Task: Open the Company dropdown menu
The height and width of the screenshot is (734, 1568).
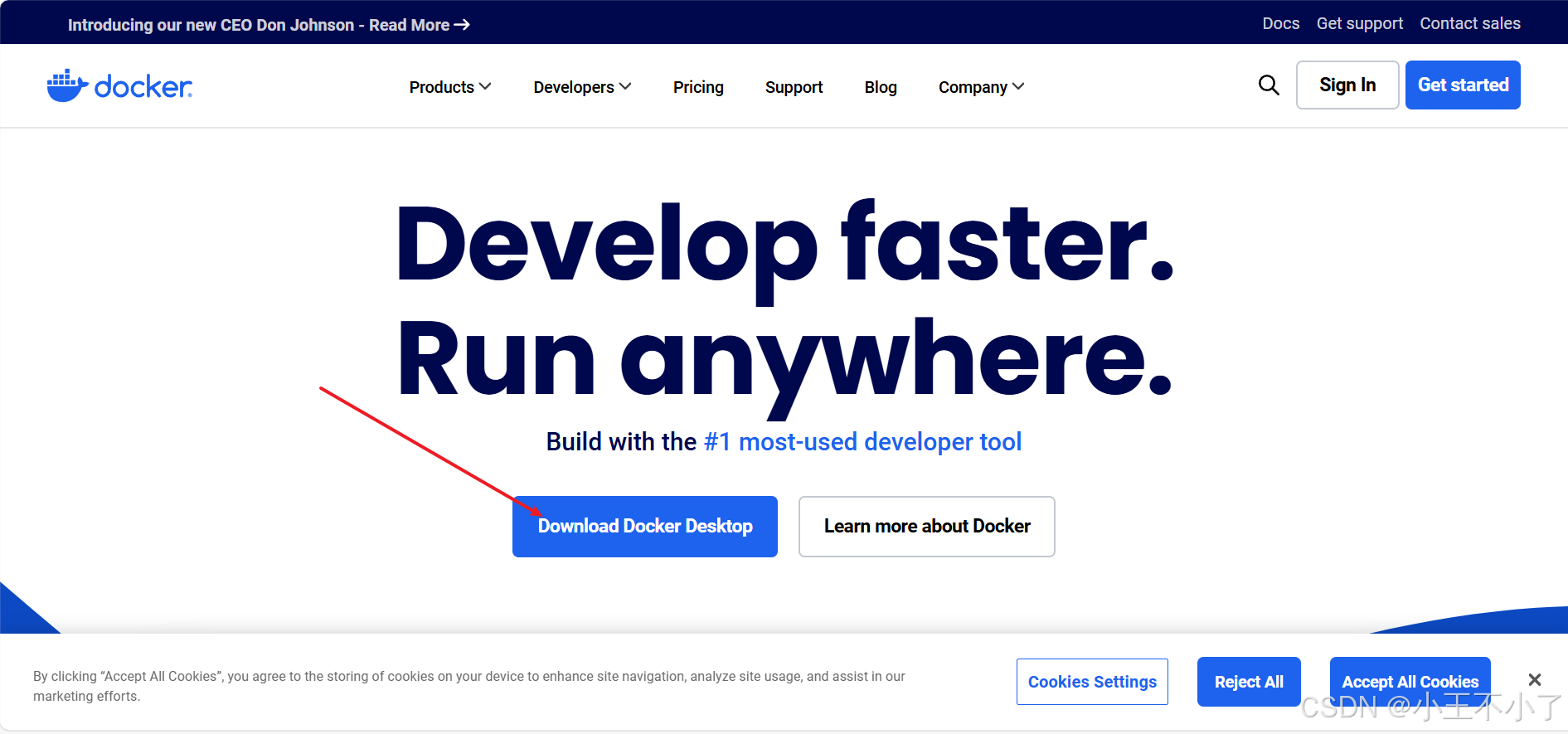Action: click(981, 87)
